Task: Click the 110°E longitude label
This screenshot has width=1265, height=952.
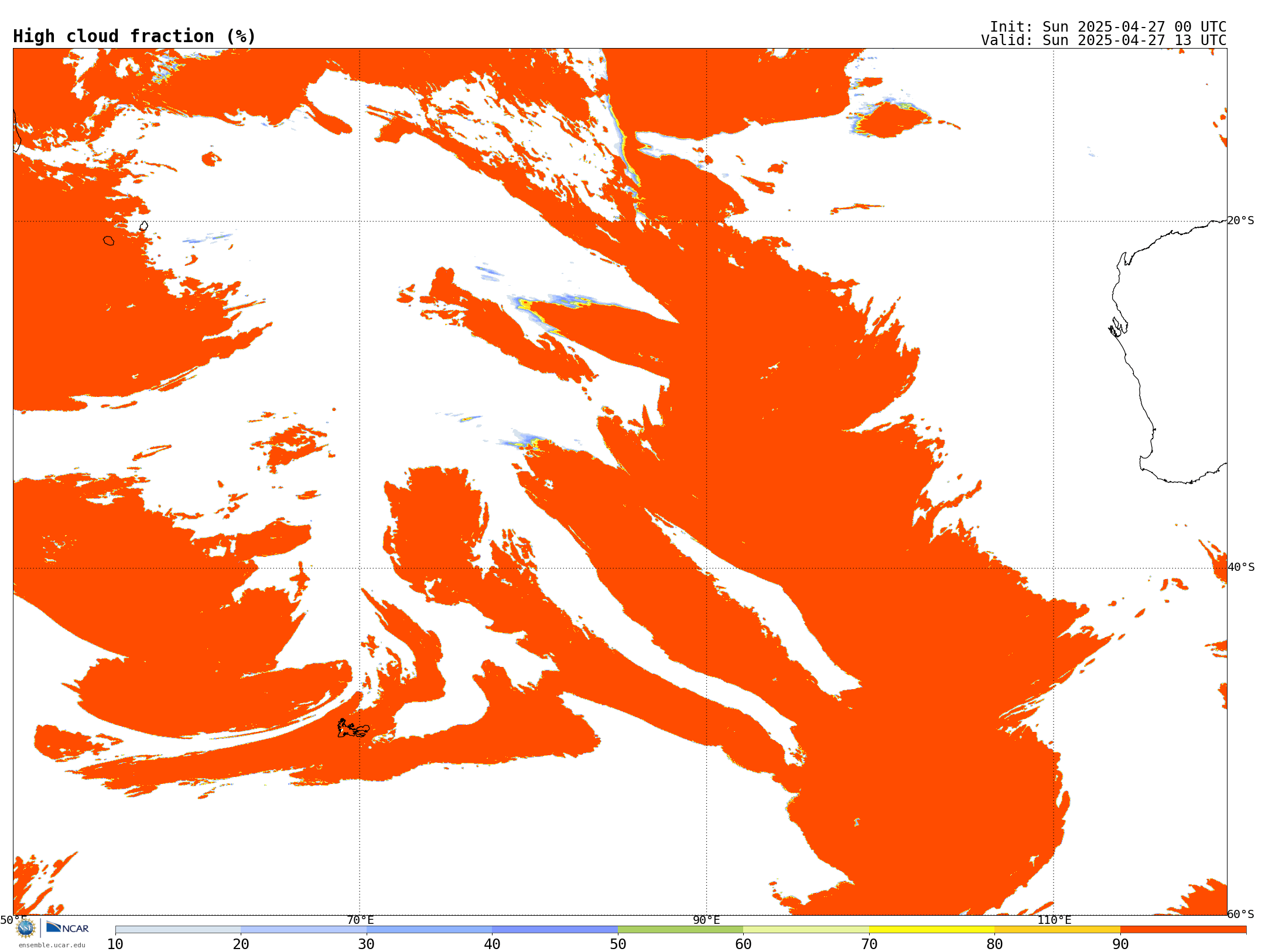Action: 1054,920
